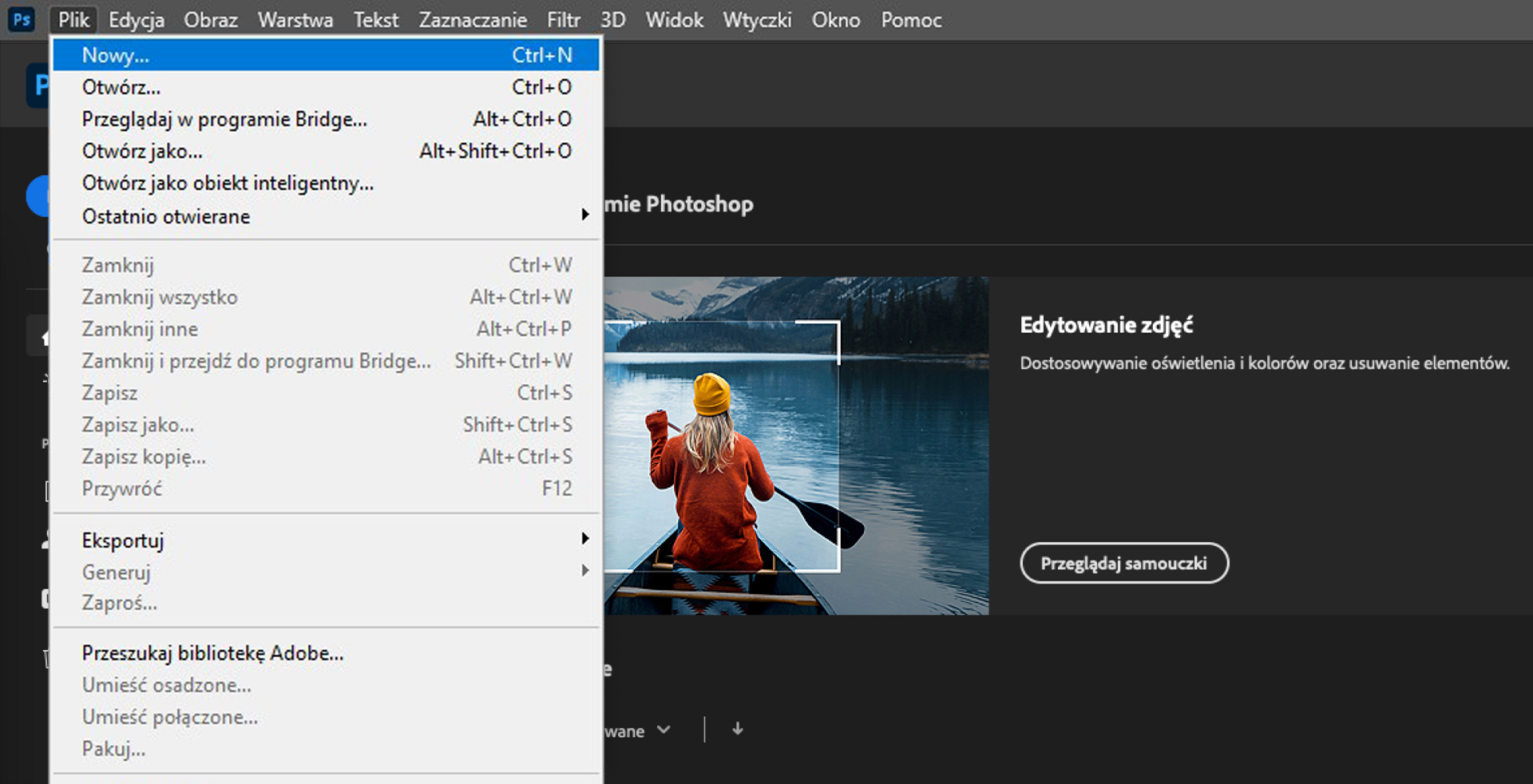Click the Photoshop Ps logo icon
1533x784 pixels.
pyautogui.click(x=21, y=19)
